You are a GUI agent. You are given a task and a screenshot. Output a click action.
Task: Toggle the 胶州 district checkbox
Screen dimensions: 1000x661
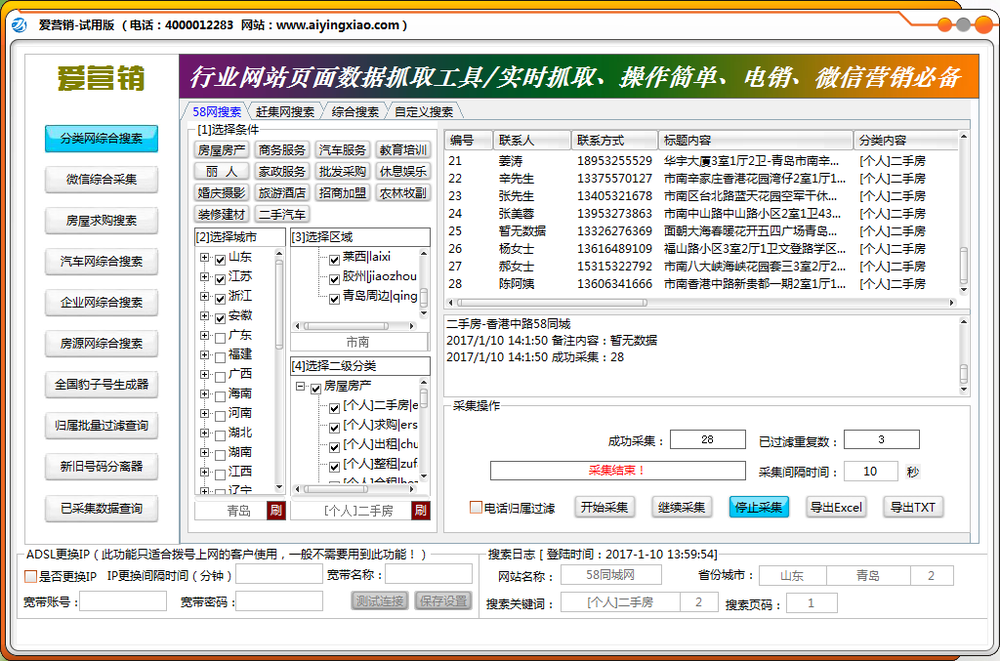[x=334, y=279]
